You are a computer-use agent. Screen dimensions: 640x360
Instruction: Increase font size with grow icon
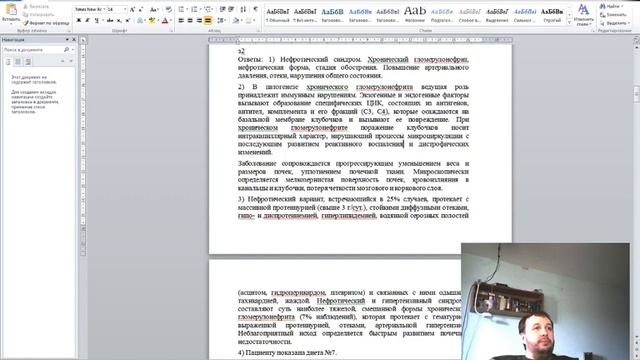[x=132, y=9]
